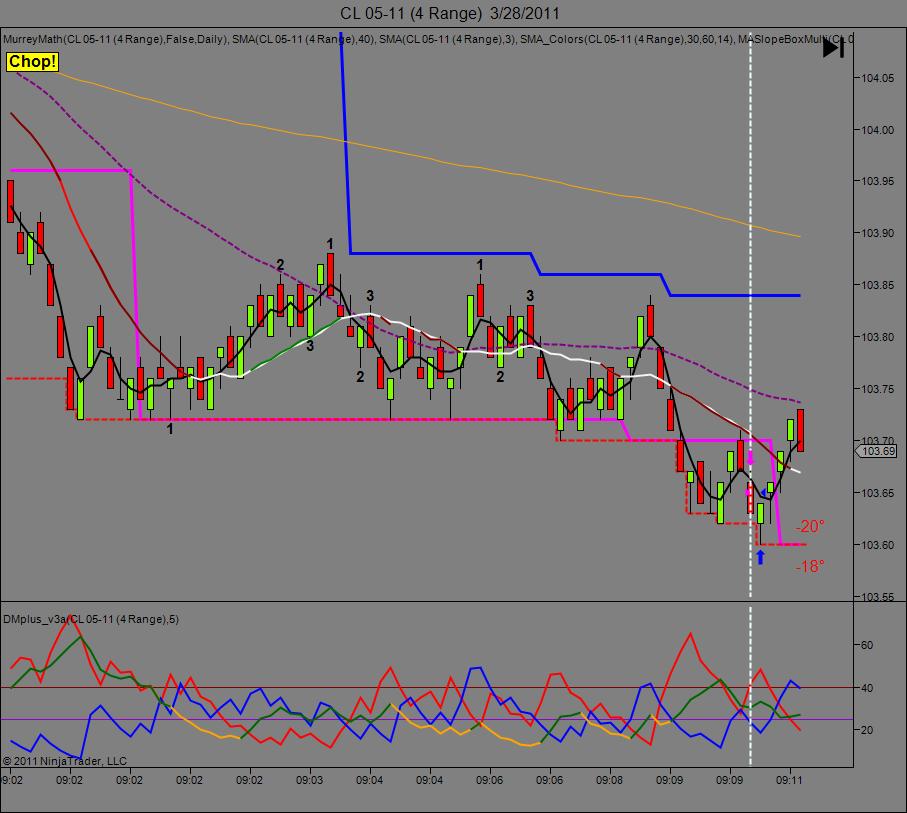Click the 103.75 price axis label
907x813 pixels.
877,389
